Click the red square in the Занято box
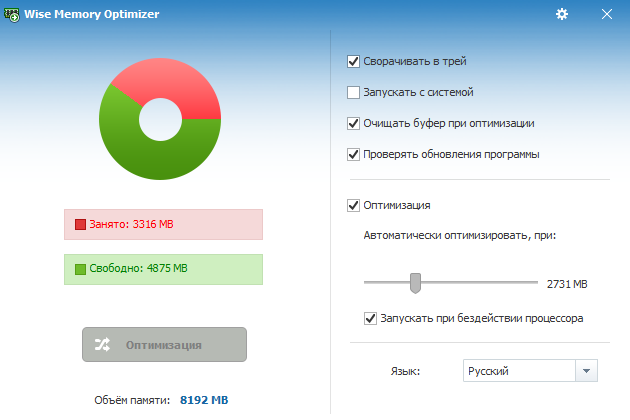Image resolution: width=630 pixels, height=420 pixels. coord(80,224)
